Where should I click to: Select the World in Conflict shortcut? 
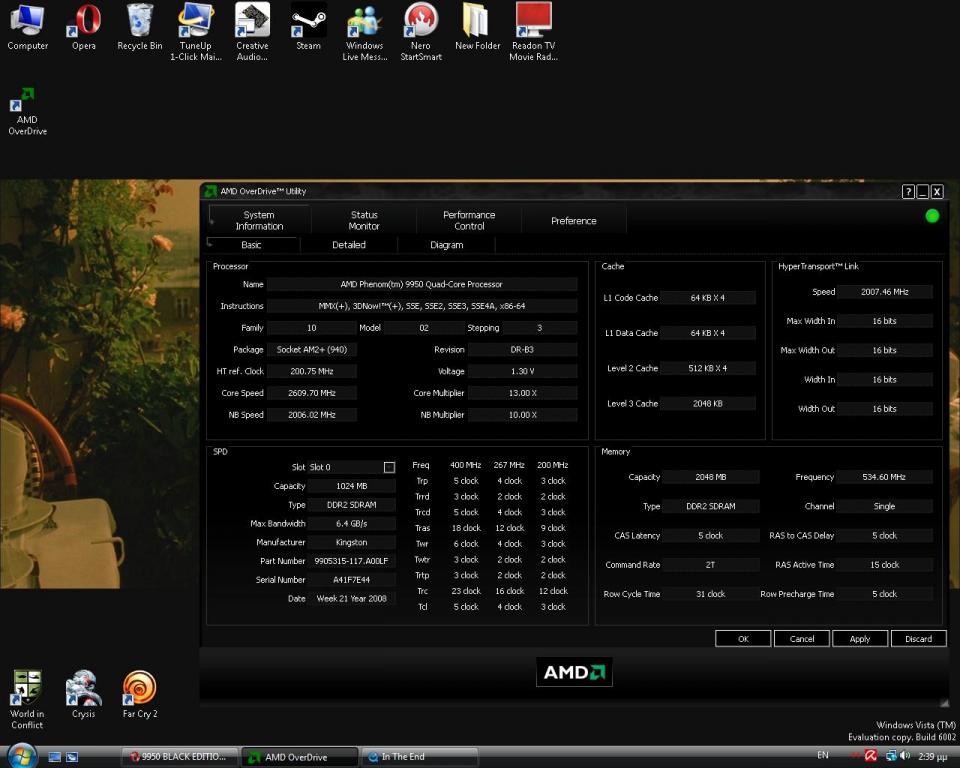tap(27, 699)
